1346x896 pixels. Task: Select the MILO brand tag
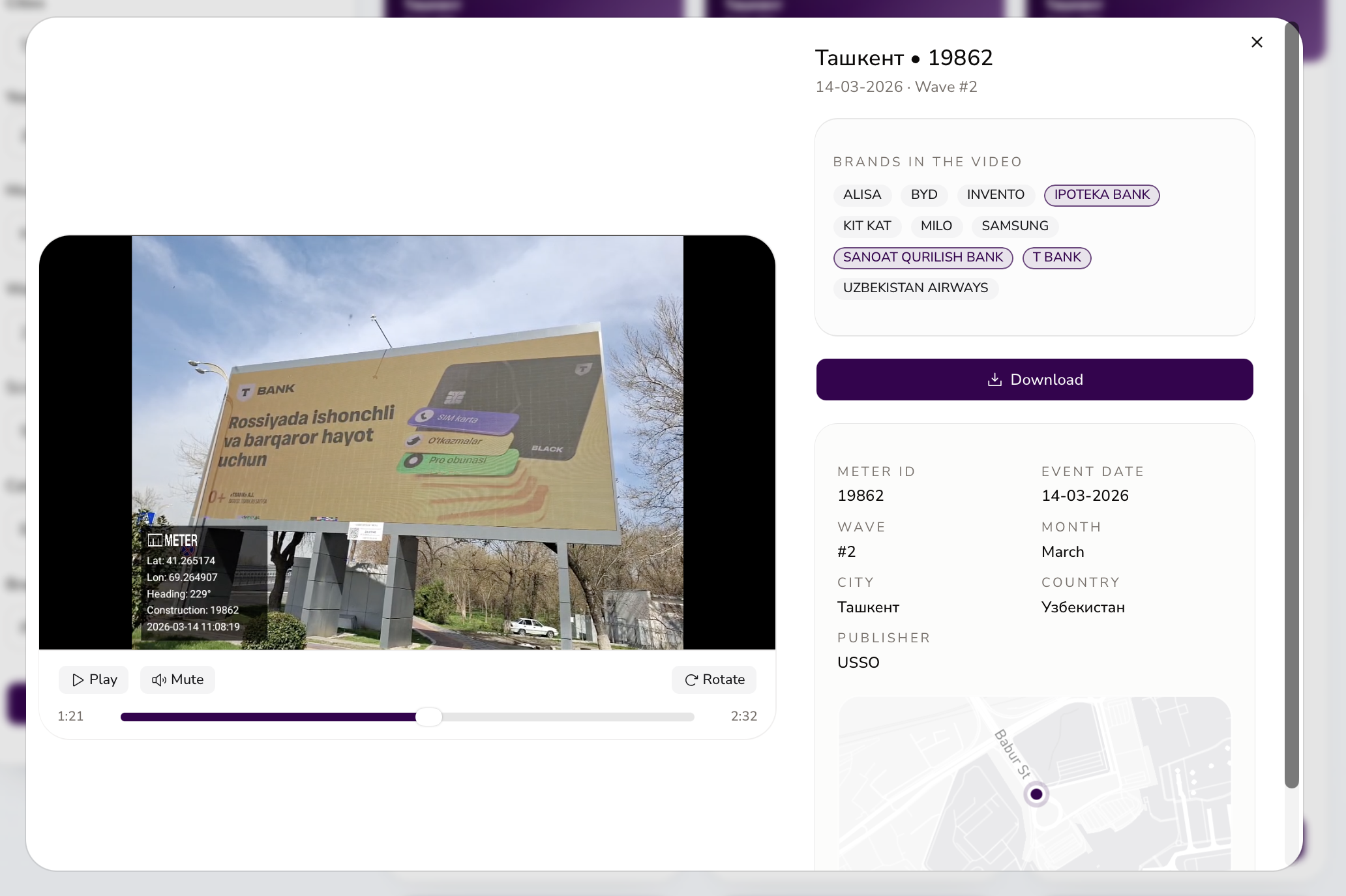click(x=936, y=226)
